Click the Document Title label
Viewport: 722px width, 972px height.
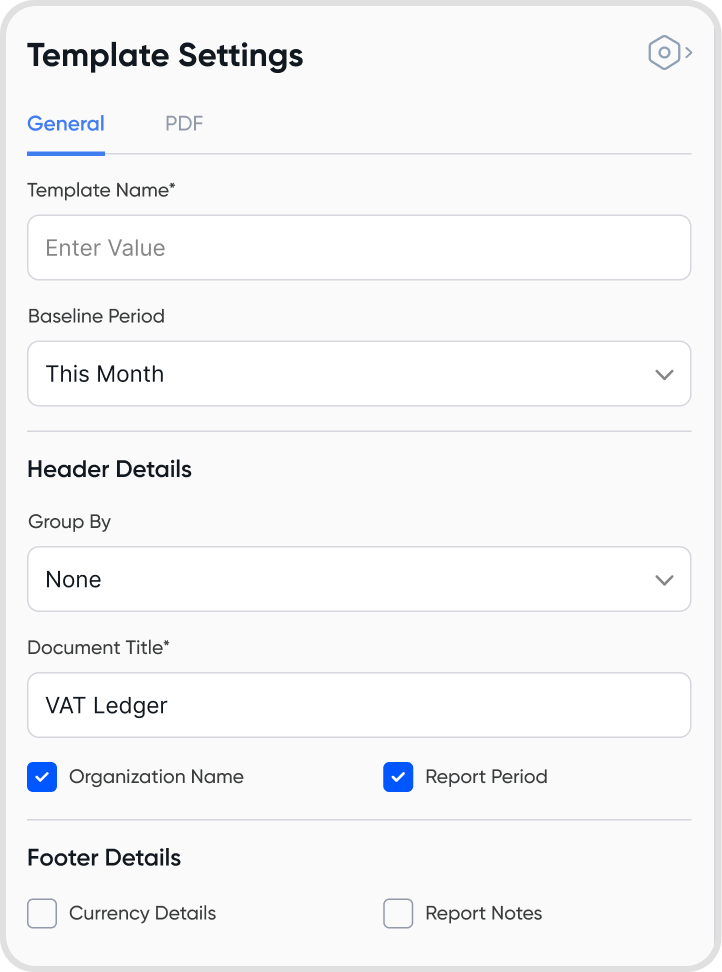point(98,648)
